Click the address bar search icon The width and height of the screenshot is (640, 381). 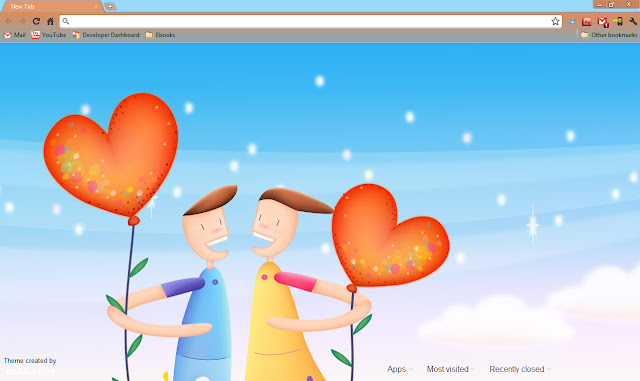click(66, 21)
